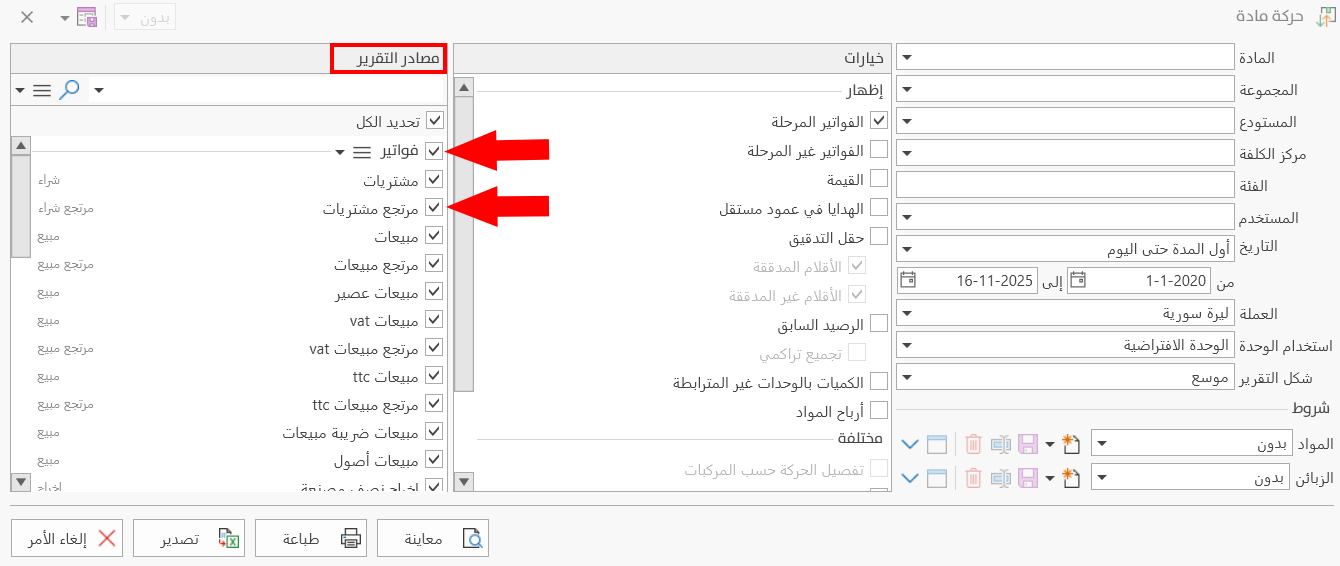Open the مركز الكلفة dropdown
This screenshot has width=1340, height=566.
coord(907,153)
